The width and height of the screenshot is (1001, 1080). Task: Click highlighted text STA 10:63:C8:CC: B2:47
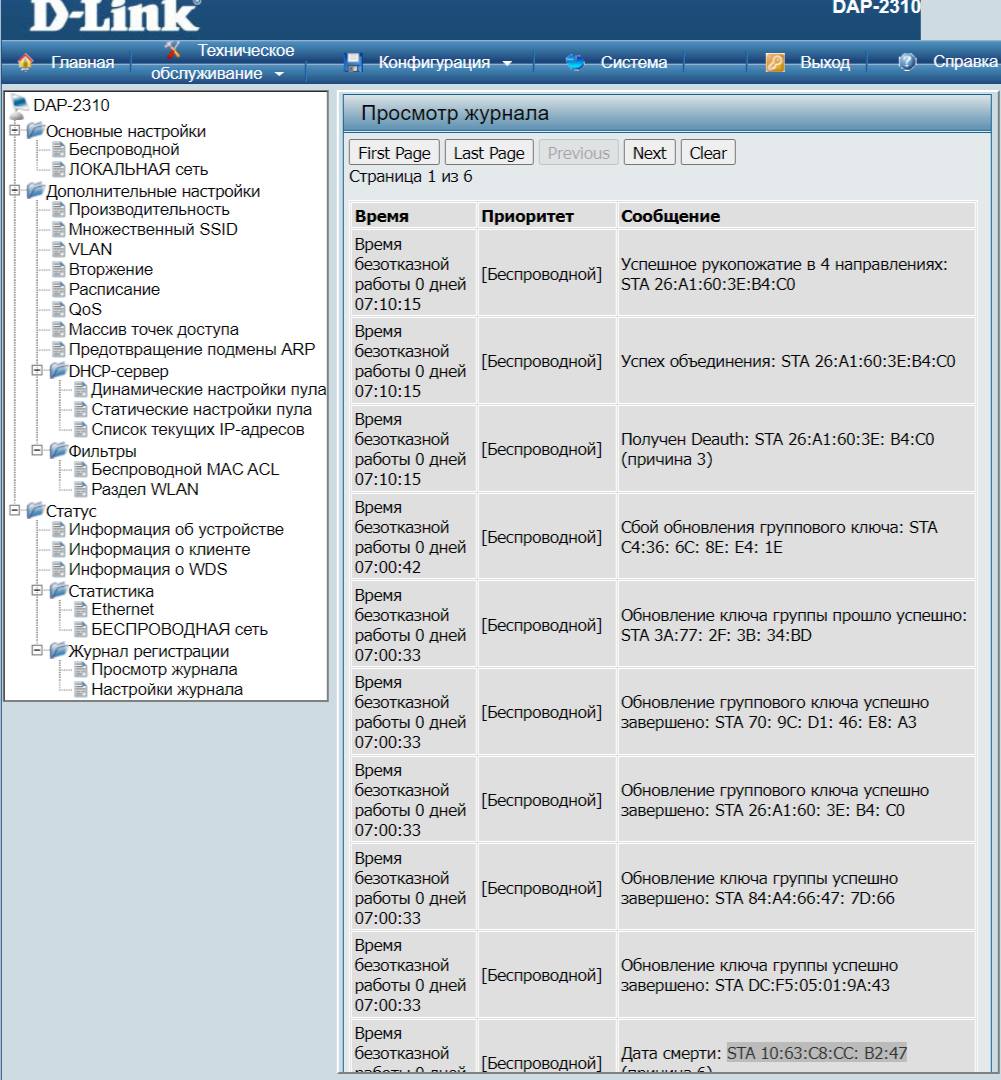click(817, 1053)
